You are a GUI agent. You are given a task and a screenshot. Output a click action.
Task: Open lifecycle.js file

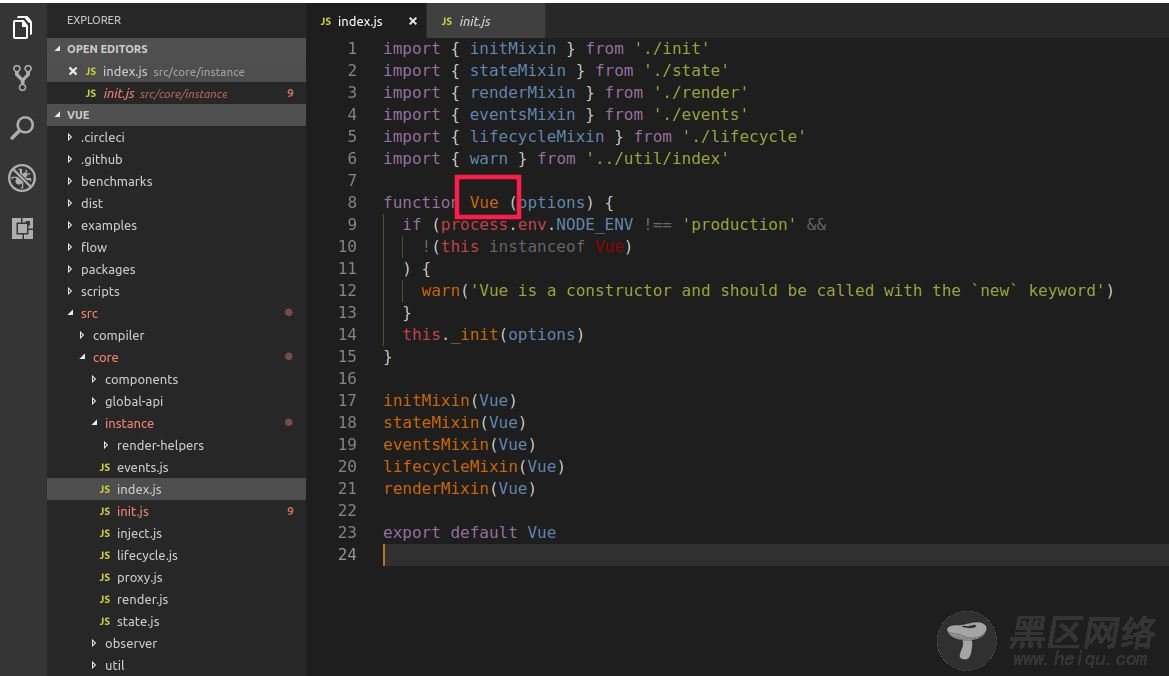coord(176,555)
